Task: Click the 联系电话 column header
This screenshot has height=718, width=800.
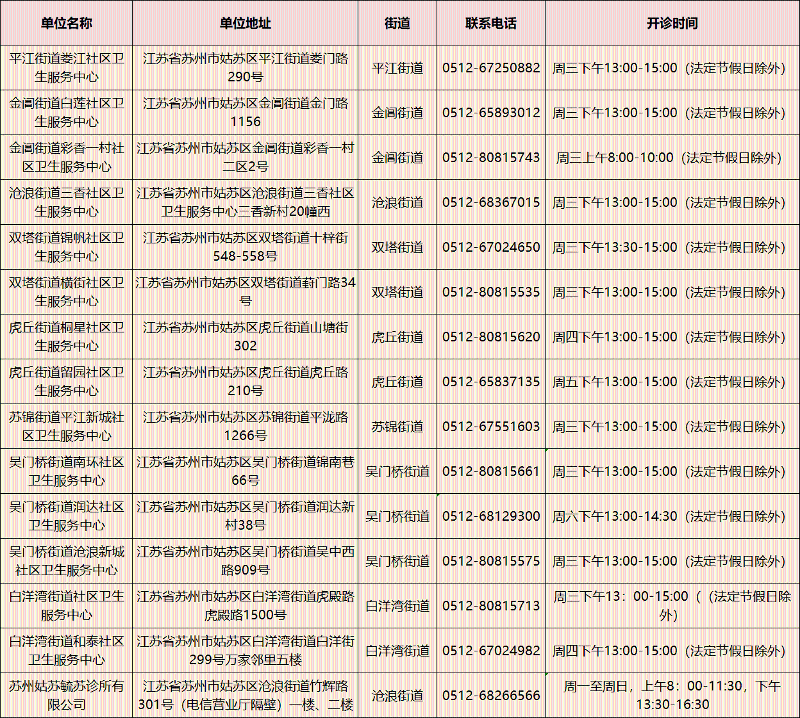Action: coord(491,23)
